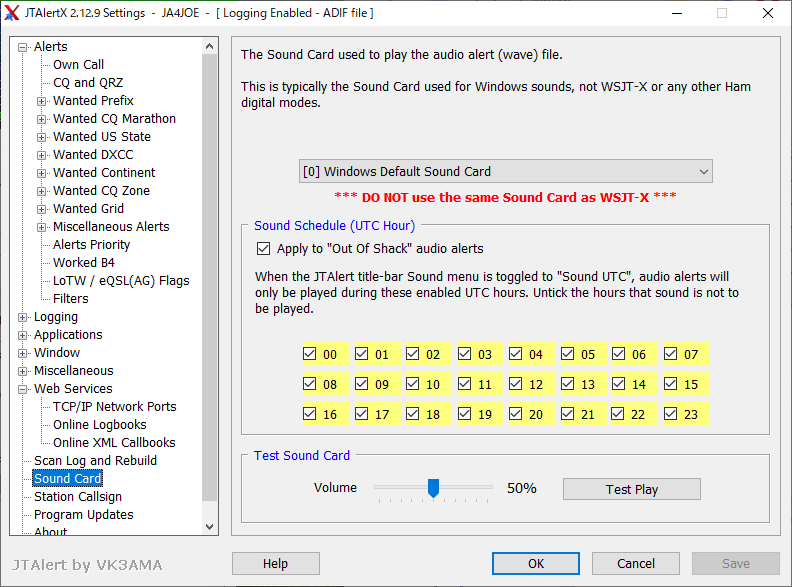Expand the Wanted CQ Zone node
This screenshot has height=587, width=792.
(x=41, y=191)
